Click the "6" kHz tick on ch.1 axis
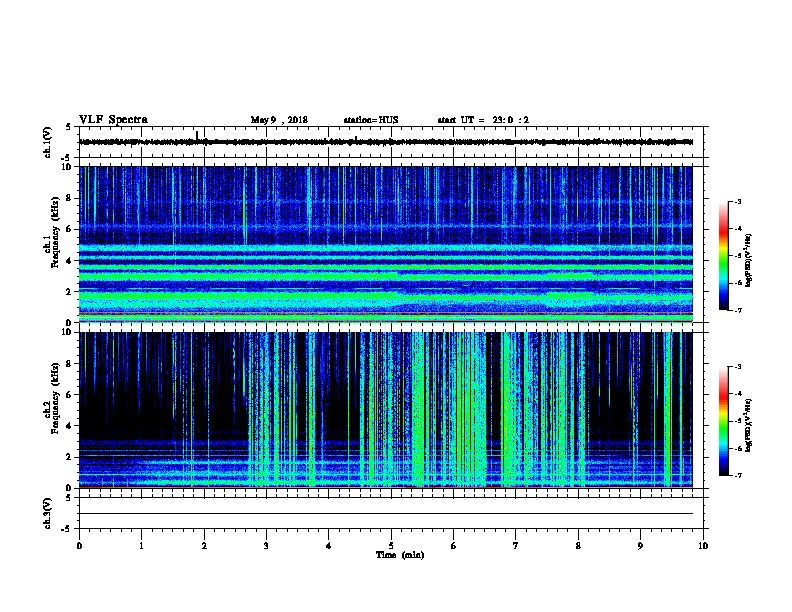 click(x=70, y=229)
